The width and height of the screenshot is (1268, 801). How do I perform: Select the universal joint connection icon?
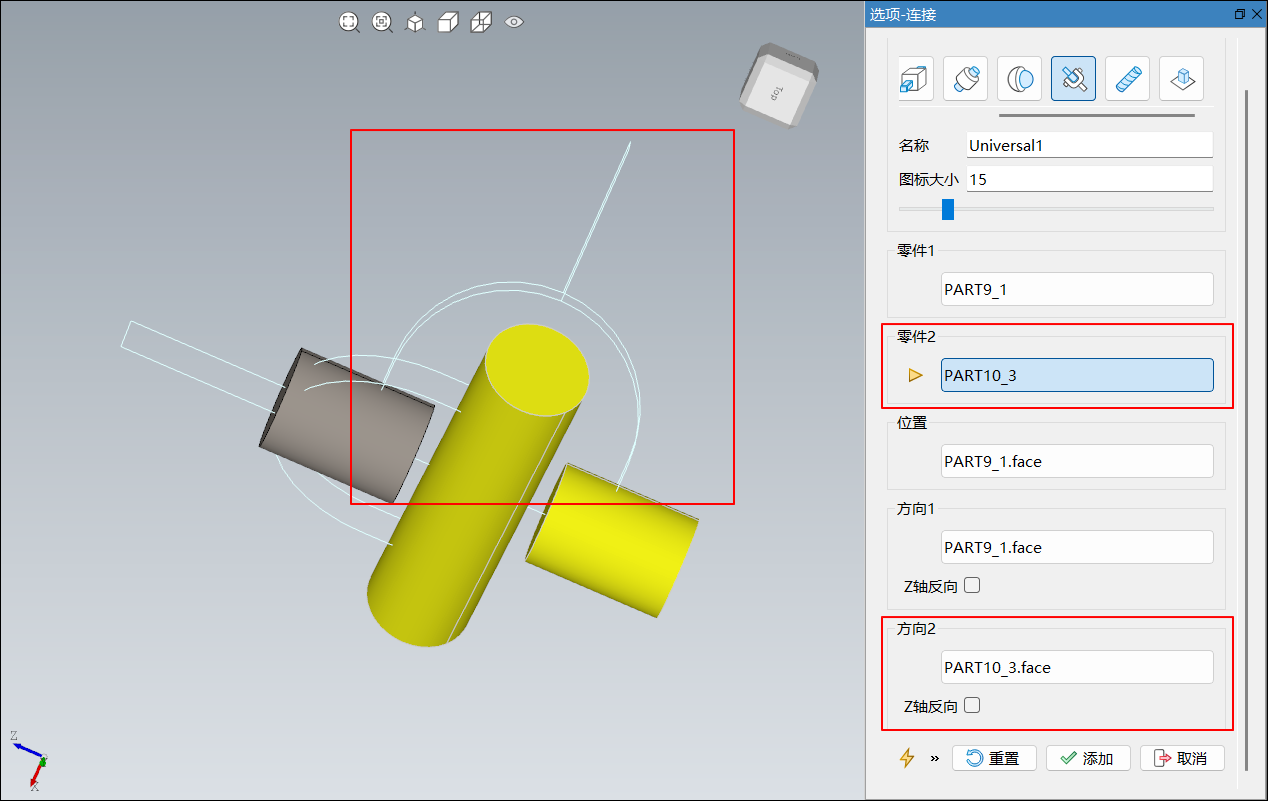1073,78
